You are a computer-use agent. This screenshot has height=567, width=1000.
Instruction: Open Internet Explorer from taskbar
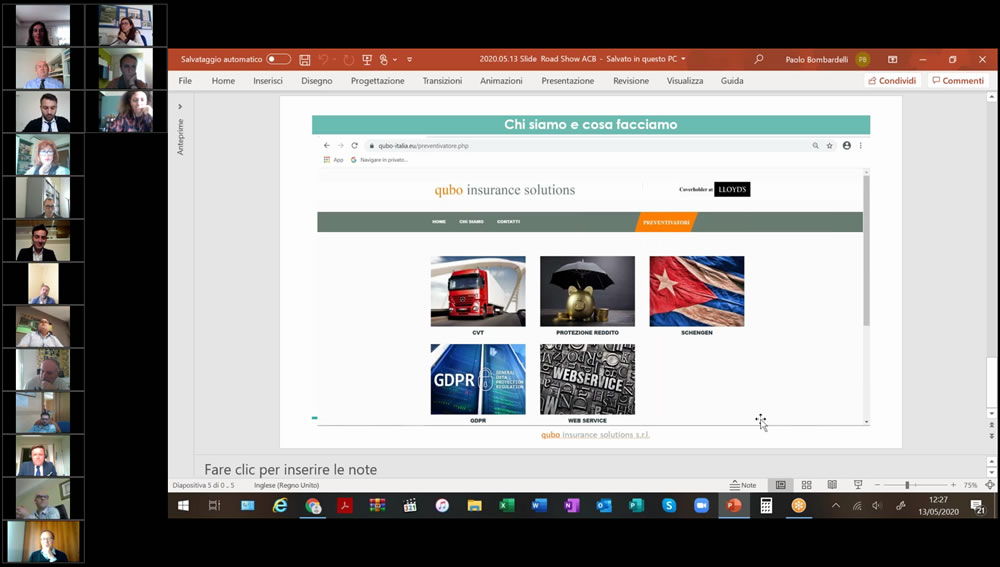tap(280, 506)
